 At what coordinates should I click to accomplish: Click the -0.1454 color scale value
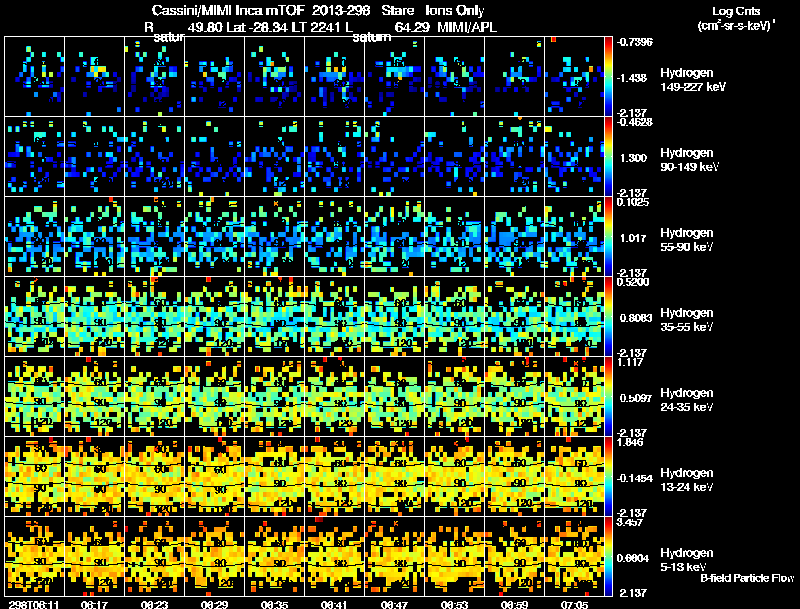pos(635,478)
